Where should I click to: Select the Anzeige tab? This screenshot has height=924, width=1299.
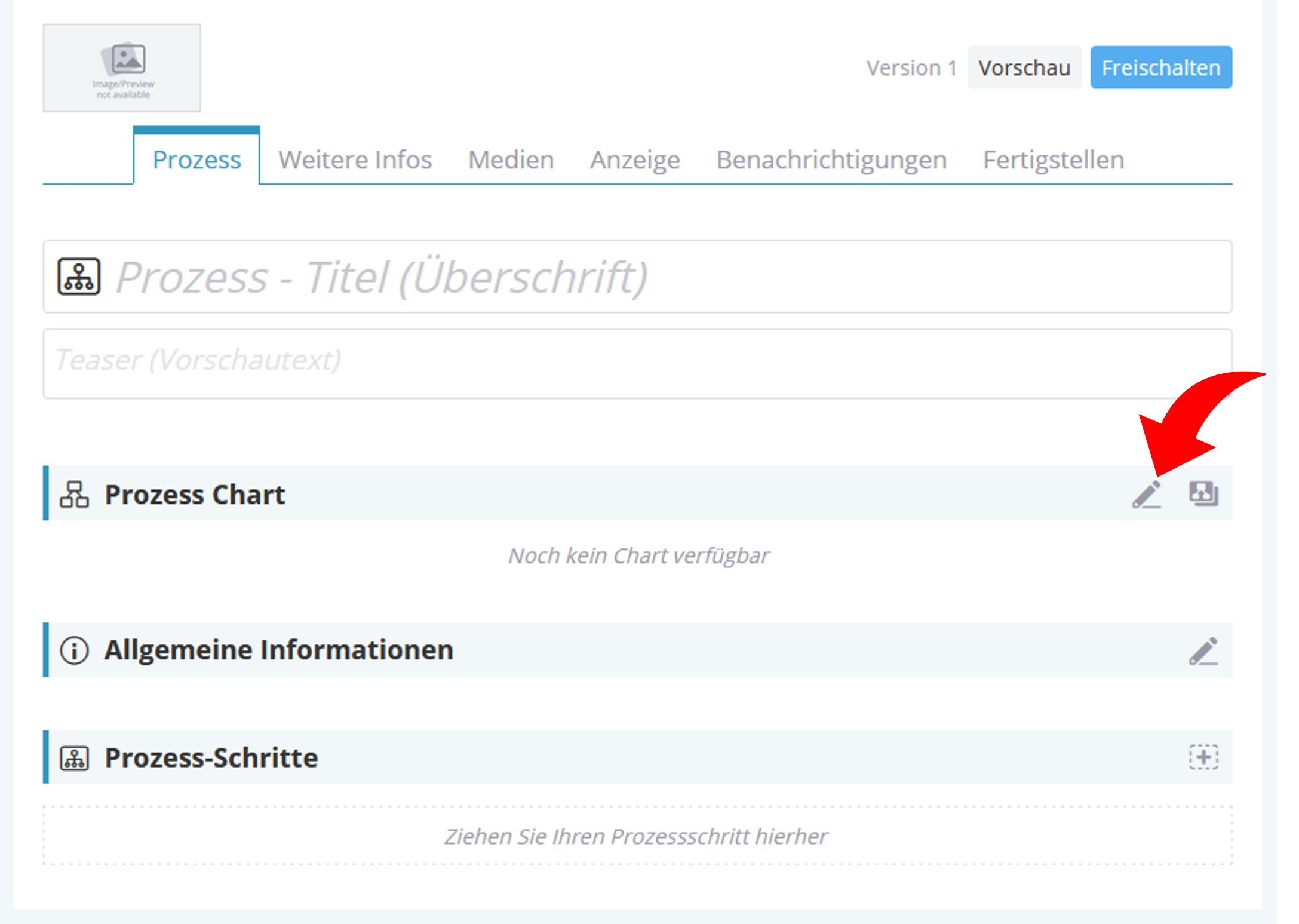coord(635,159)
